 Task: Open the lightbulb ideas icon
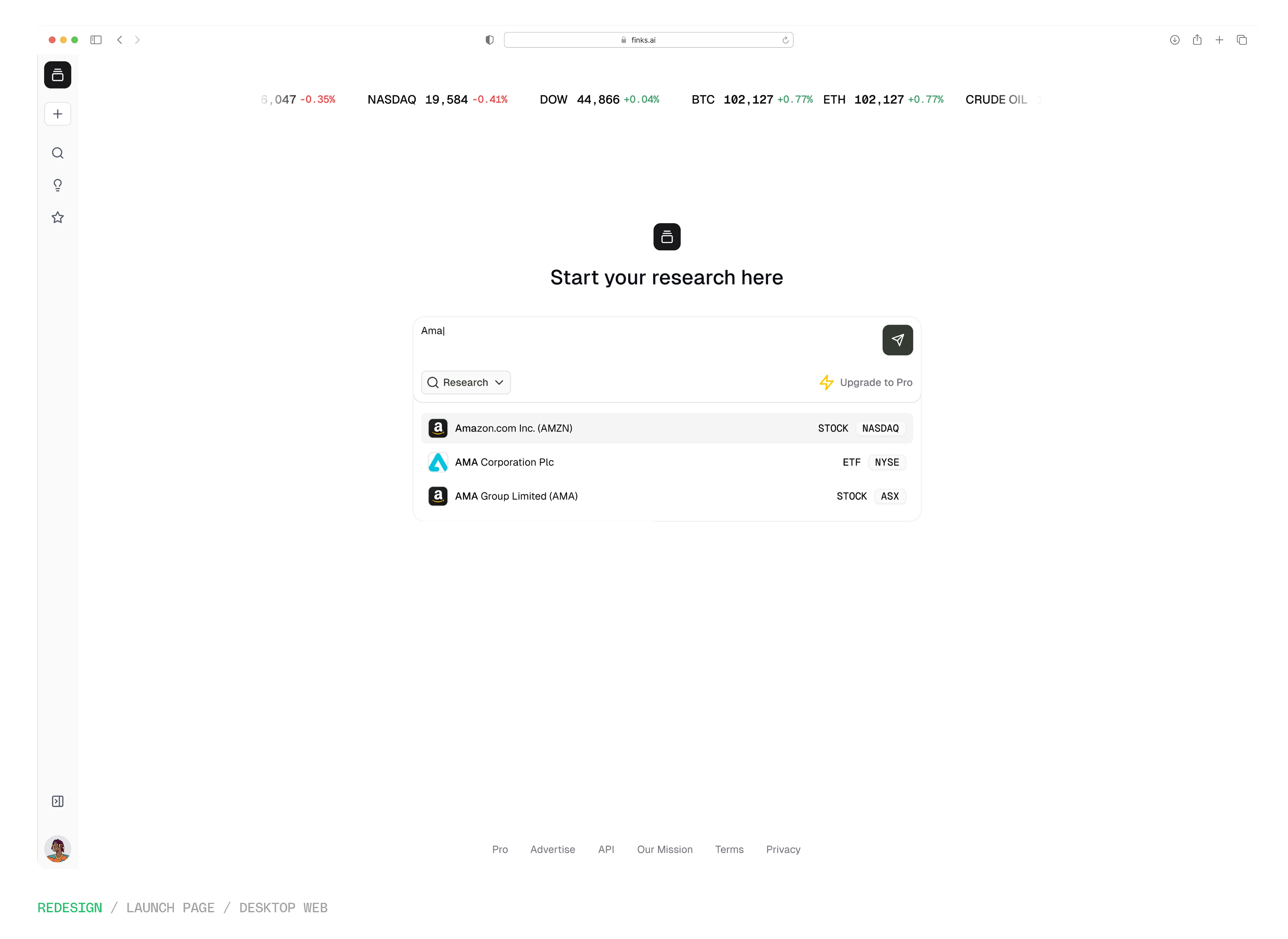(x=58, y=185)
